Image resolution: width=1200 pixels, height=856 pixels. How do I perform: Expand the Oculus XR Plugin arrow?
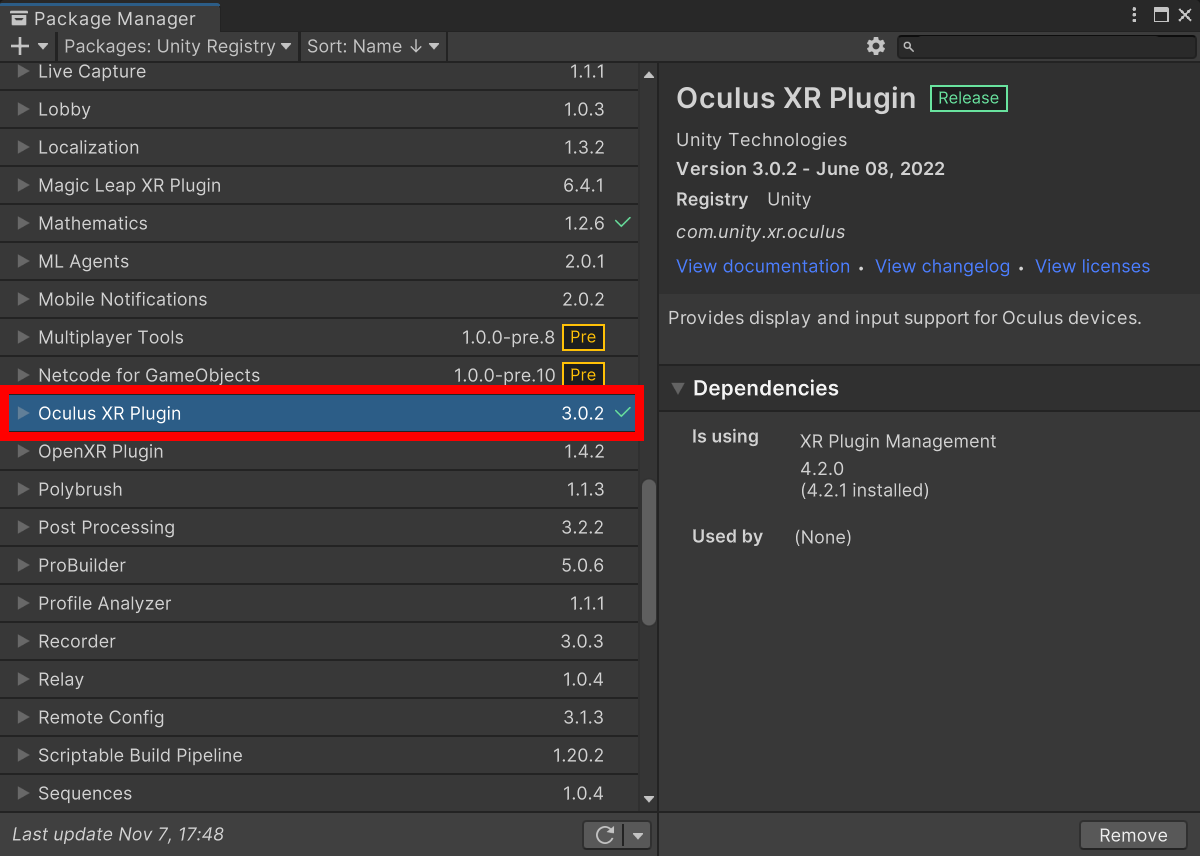click(23, 413)
